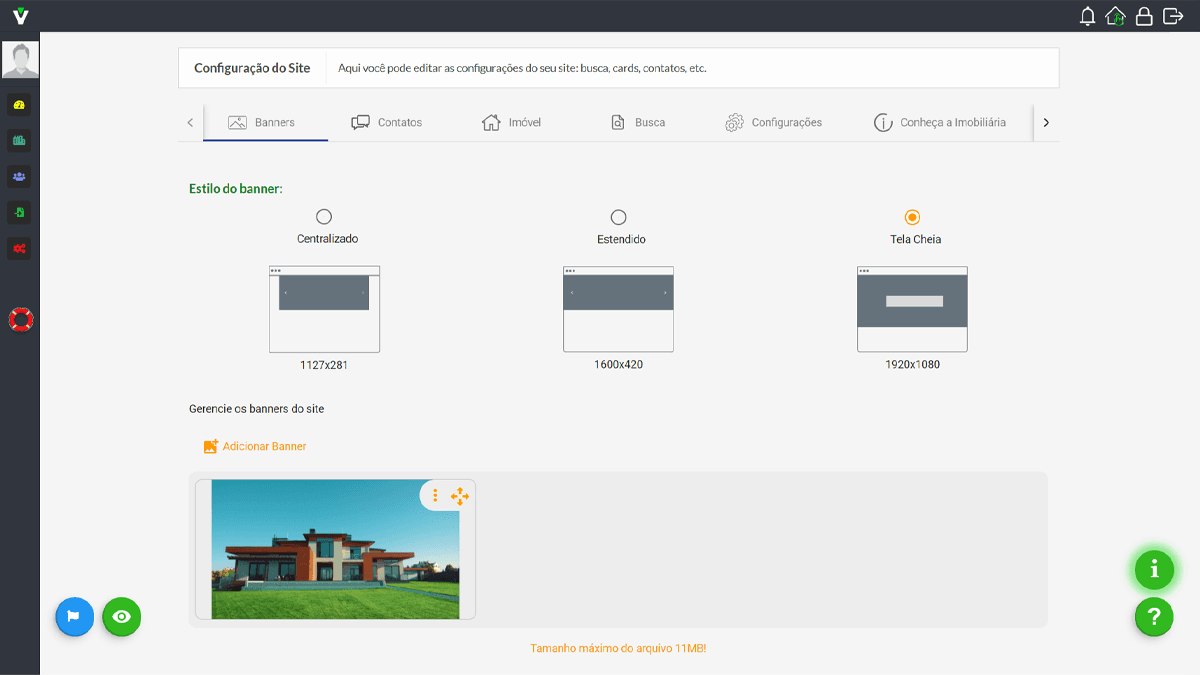
Task: Select the Tela Cheia banner style
Action: 912,215
